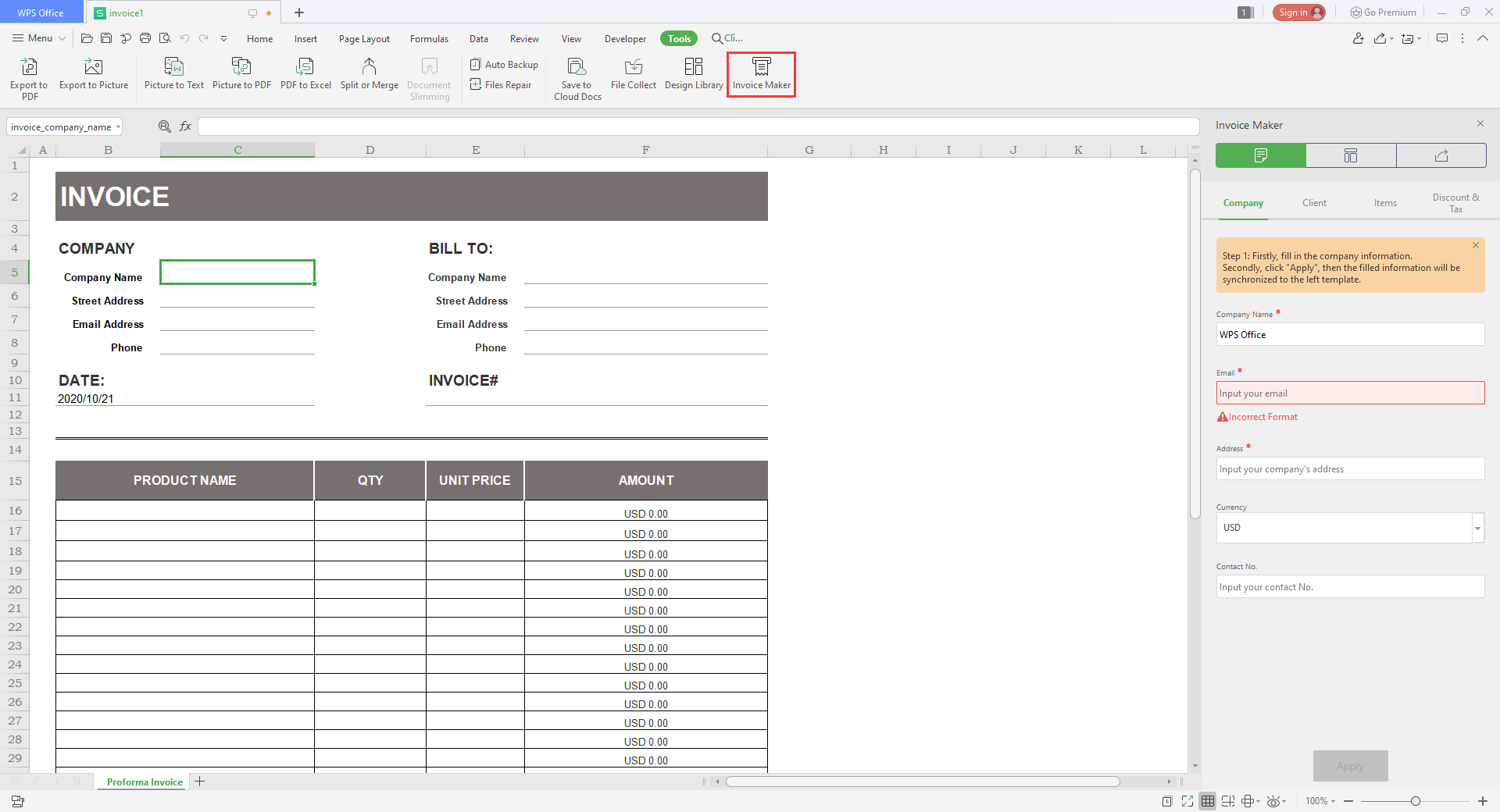Toggle the Auto Backup option
Image resolution: width=1500 pixels, height=812 pixels.
coord(504,65)
